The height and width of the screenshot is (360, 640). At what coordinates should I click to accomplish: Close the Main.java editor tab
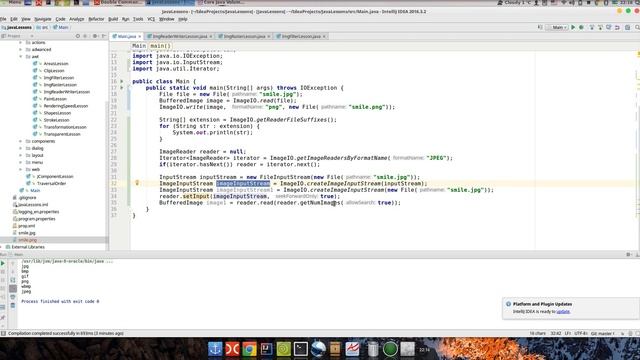pyautogui.click(x=140, y=36)
